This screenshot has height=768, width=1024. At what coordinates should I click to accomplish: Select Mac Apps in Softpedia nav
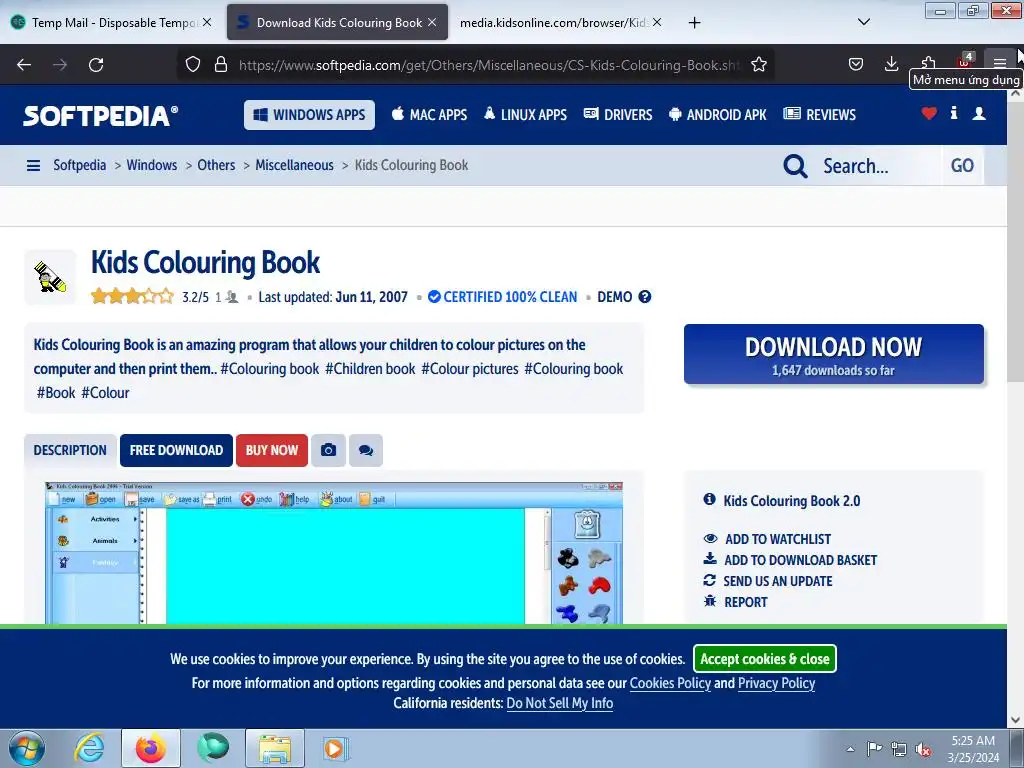pos(429,115)
